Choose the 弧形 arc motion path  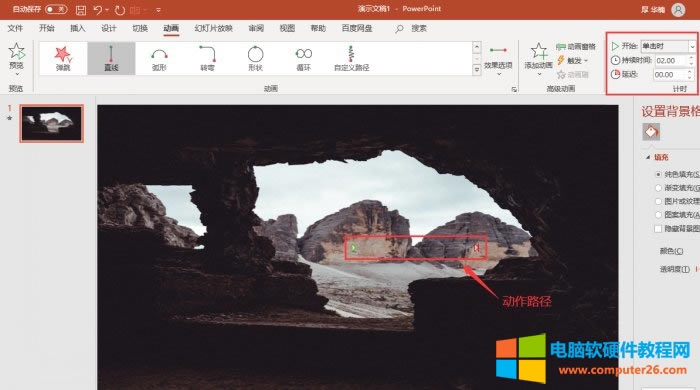pyautogui.click(x=159, y=58)
